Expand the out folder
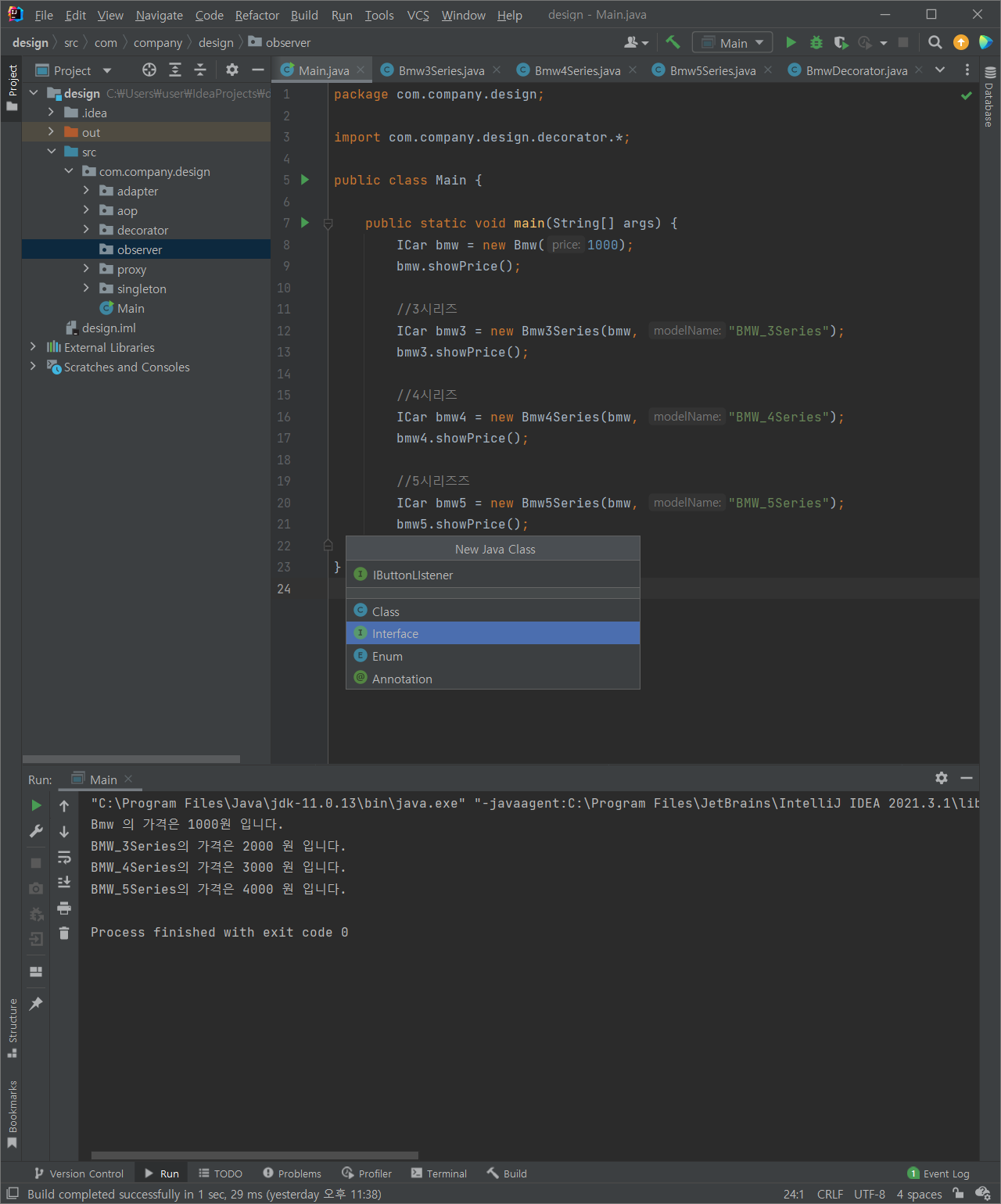Viewport: 1001px width, 1204px height. point(51,132)
